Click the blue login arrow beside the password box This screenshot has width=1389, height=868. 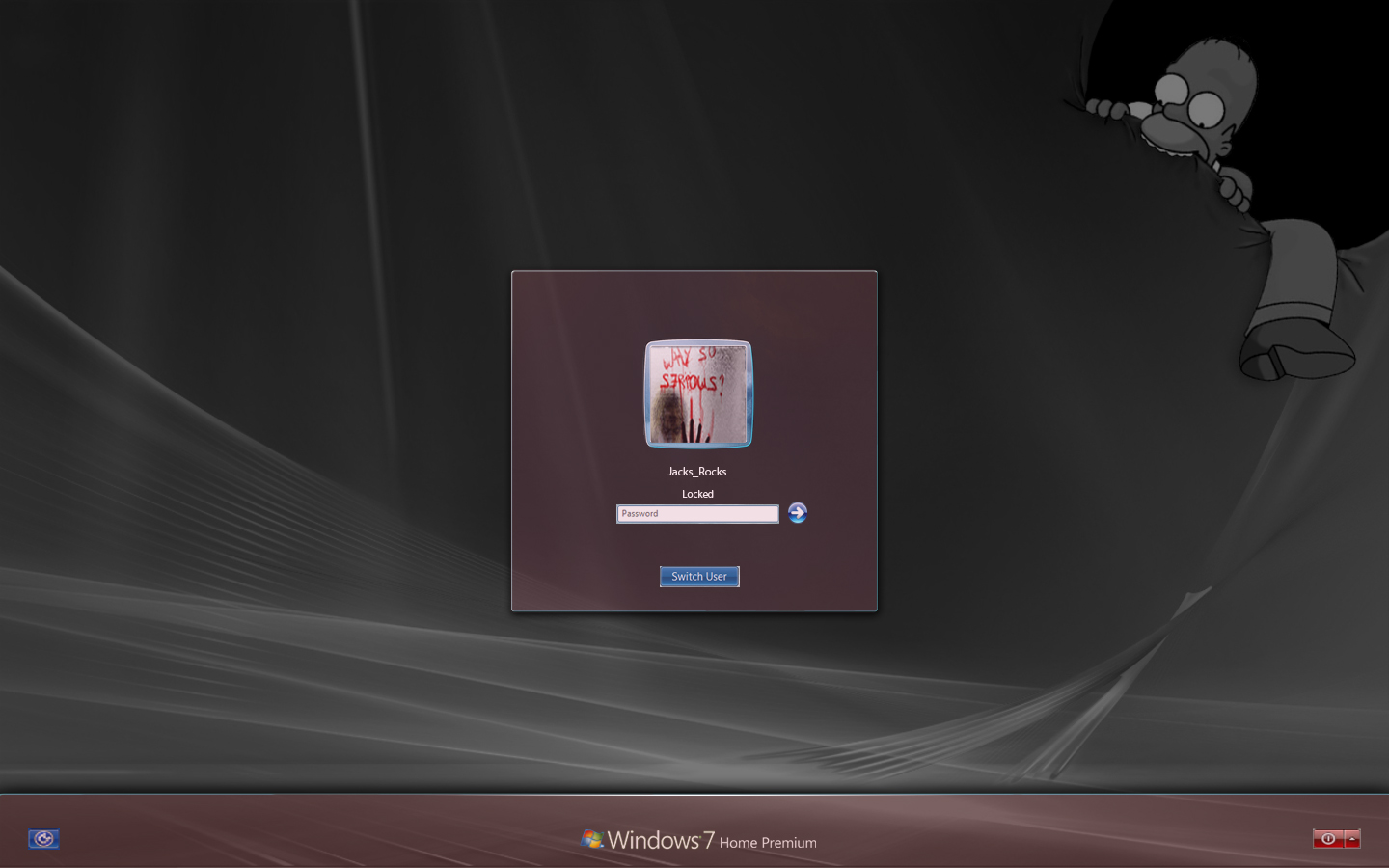[797, 512]
